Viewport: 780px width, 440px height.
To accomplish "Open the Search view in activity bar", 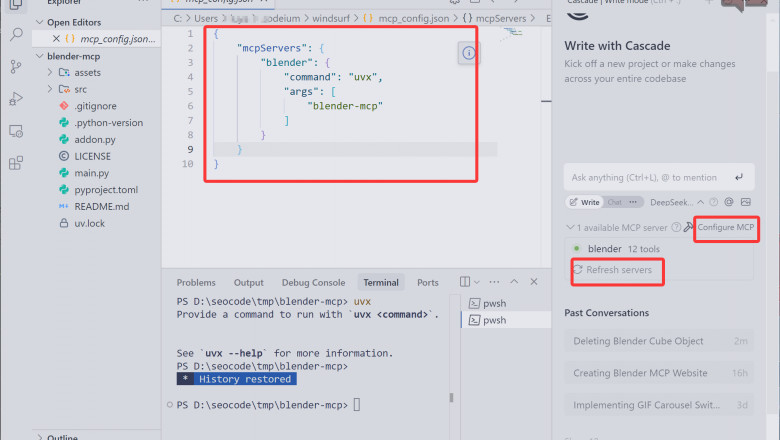I will click(16, 34).
